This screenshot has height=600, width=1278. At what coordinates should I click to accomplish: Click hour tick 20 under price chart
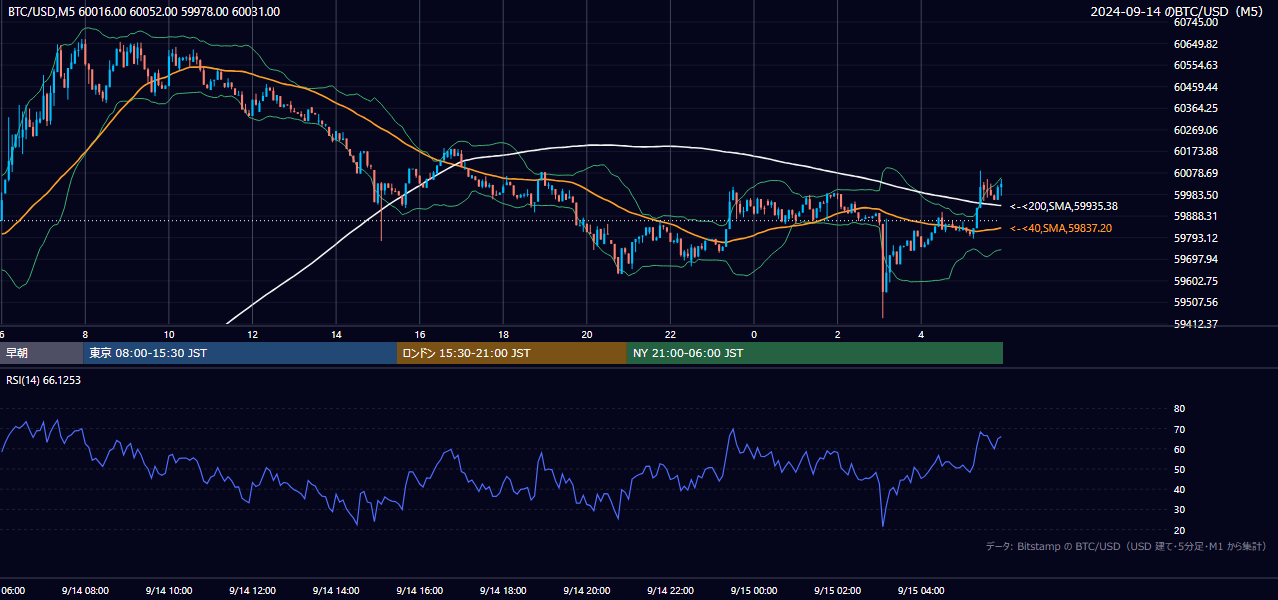pos(587,335)
